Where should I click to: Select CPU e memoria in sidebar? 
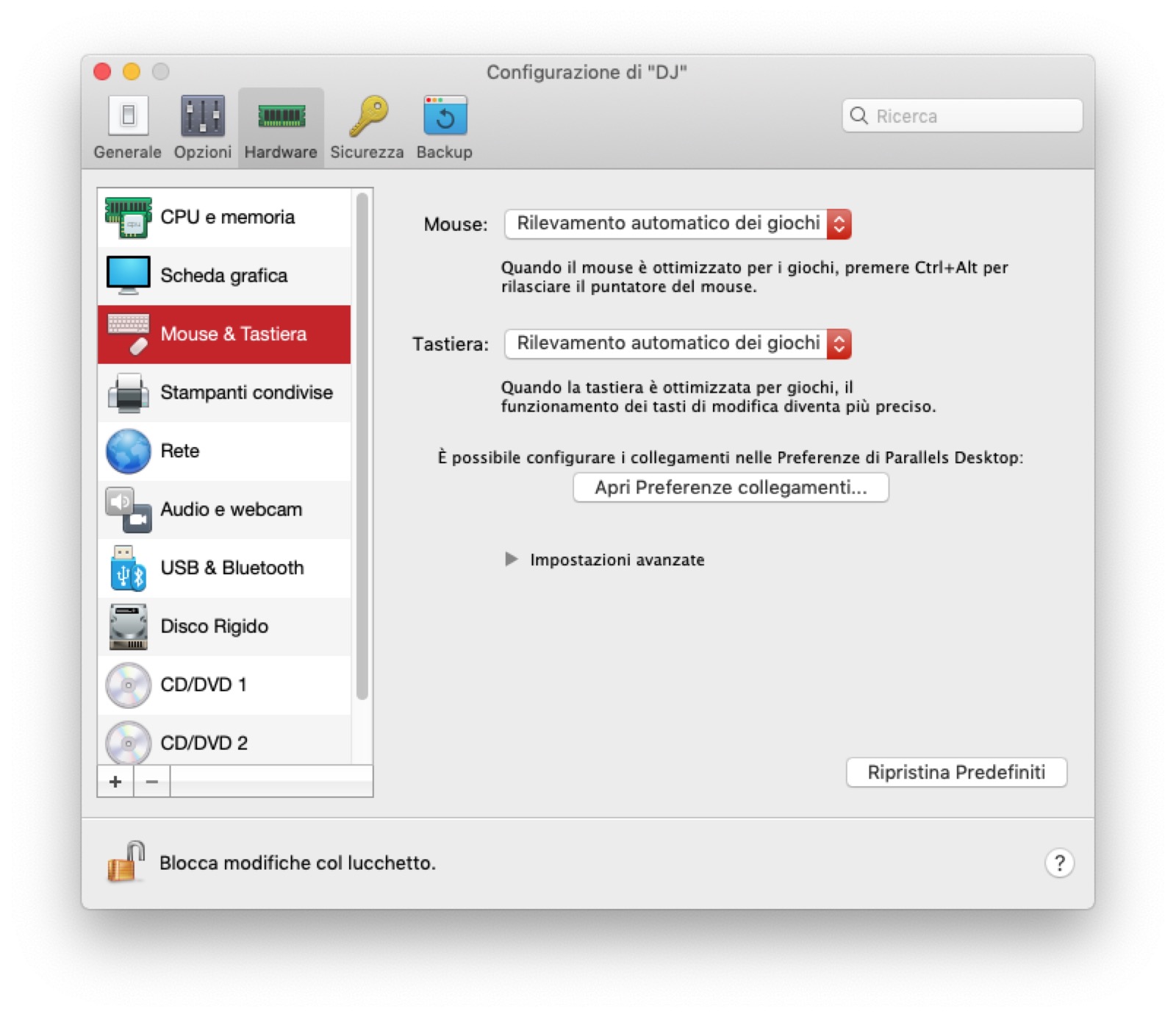224,217
